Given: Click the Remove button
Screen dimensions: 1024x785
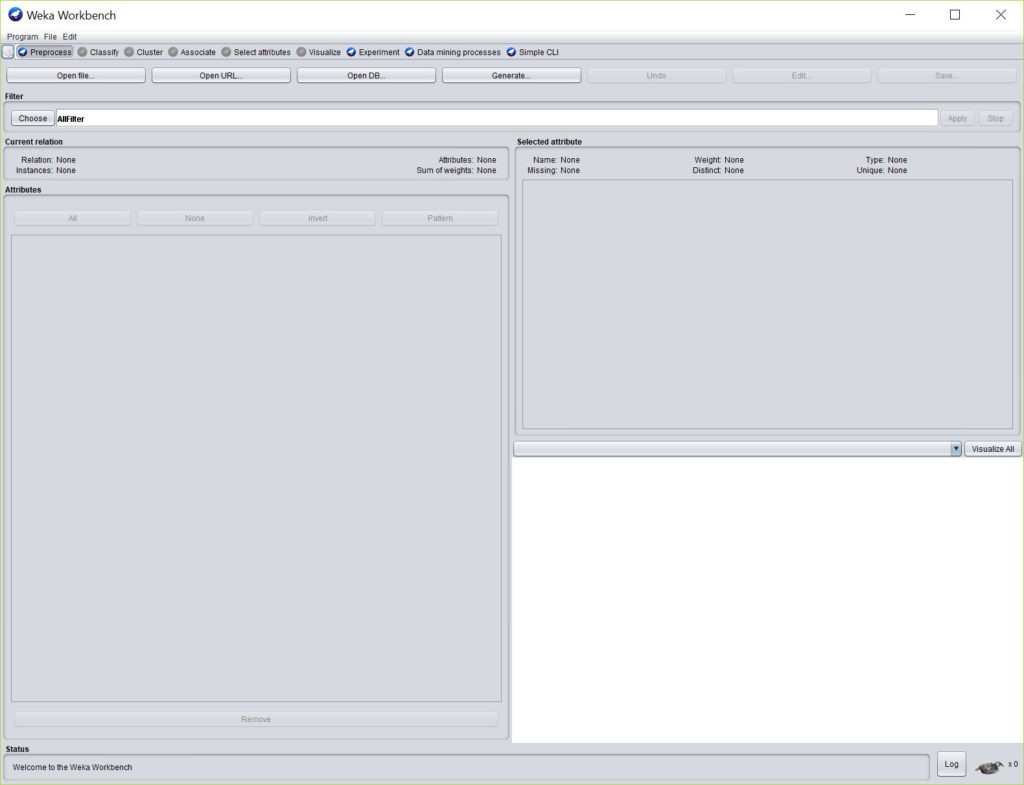Looking at the screenshot, I should (x=256, y=719).
